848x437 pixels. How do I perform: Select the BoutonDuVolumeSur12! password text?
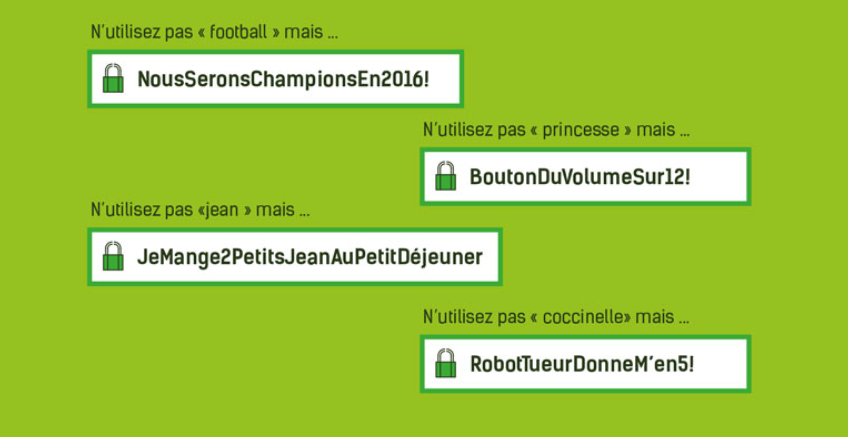point(580,177)
